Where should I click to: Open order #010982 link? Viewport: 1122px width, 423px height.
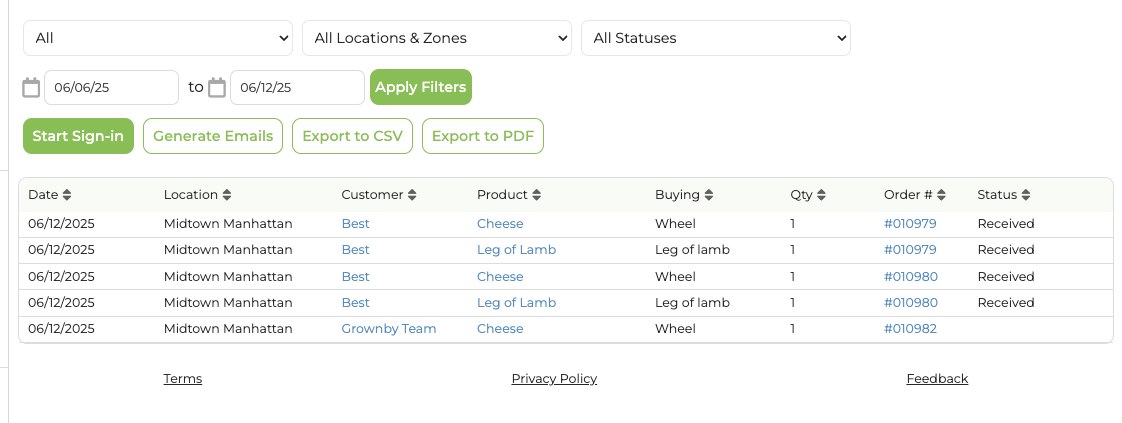click(910, 329)
